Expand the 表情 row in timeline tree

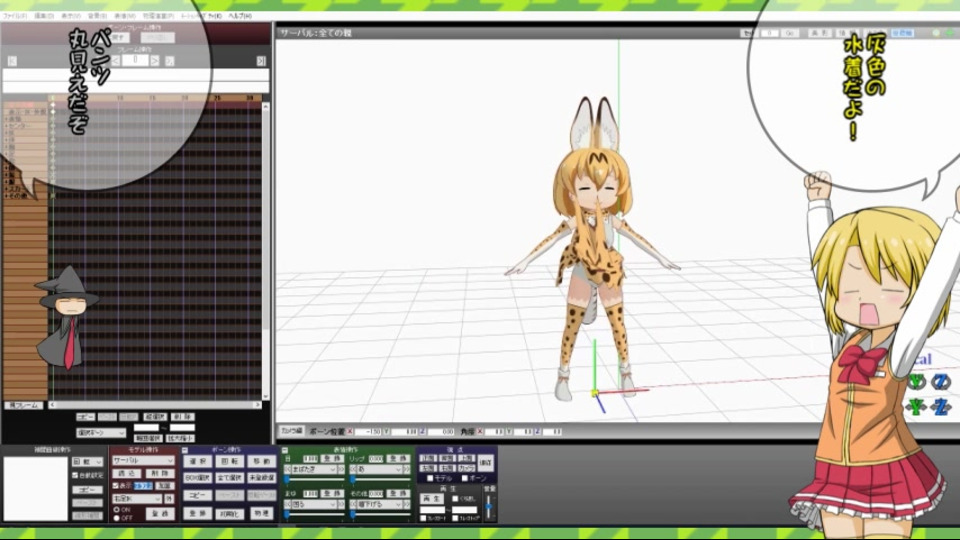click(x=6, y=119)
